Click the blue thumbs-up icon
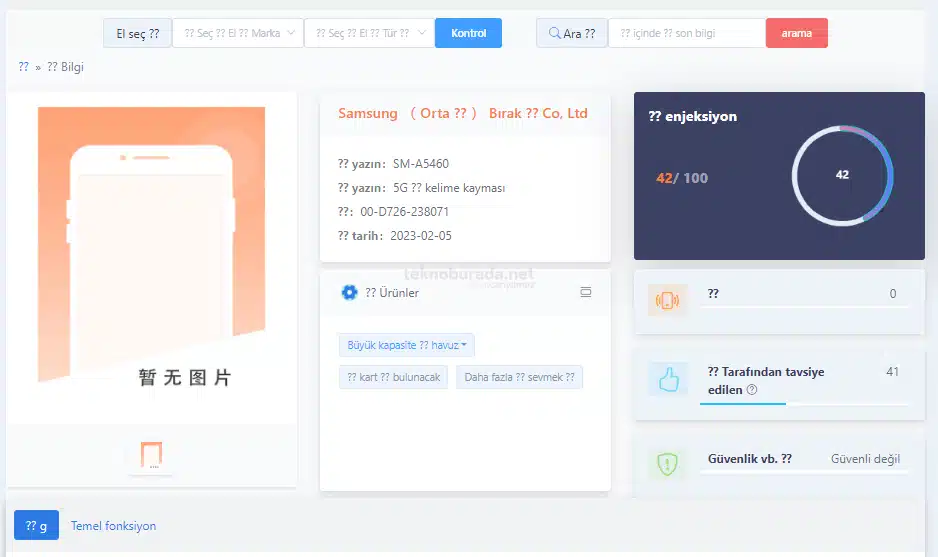 point(668,379)
